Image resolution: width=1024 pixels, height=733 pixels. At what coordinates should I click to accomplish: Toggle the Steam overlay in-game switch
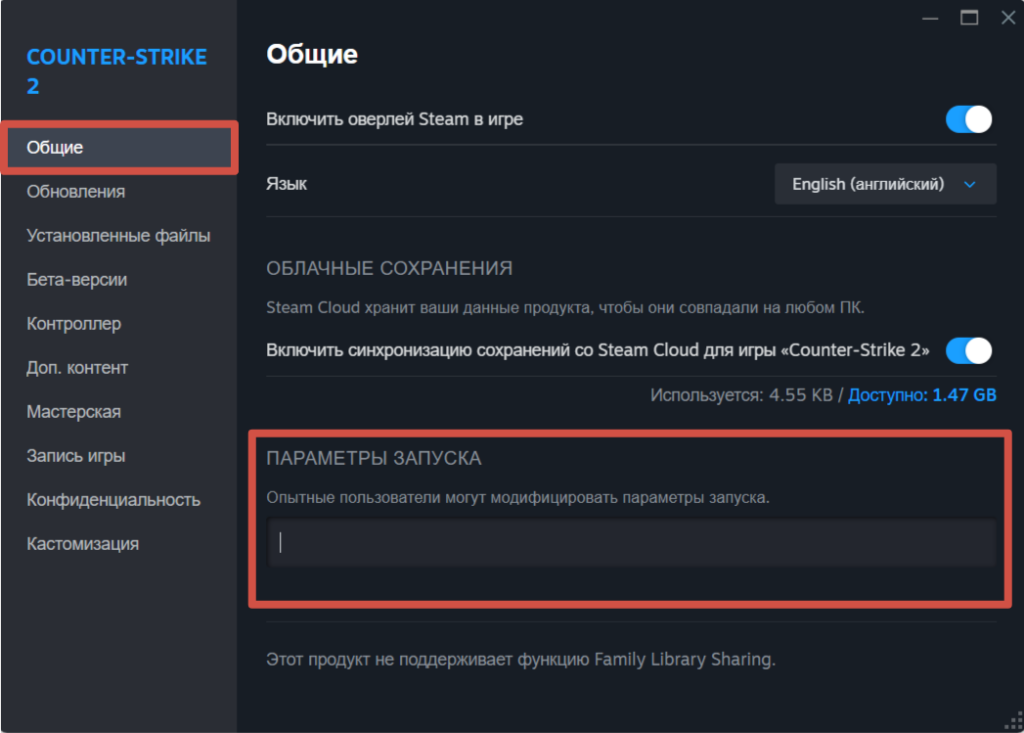pyautogui.click(x=968, y=119)
